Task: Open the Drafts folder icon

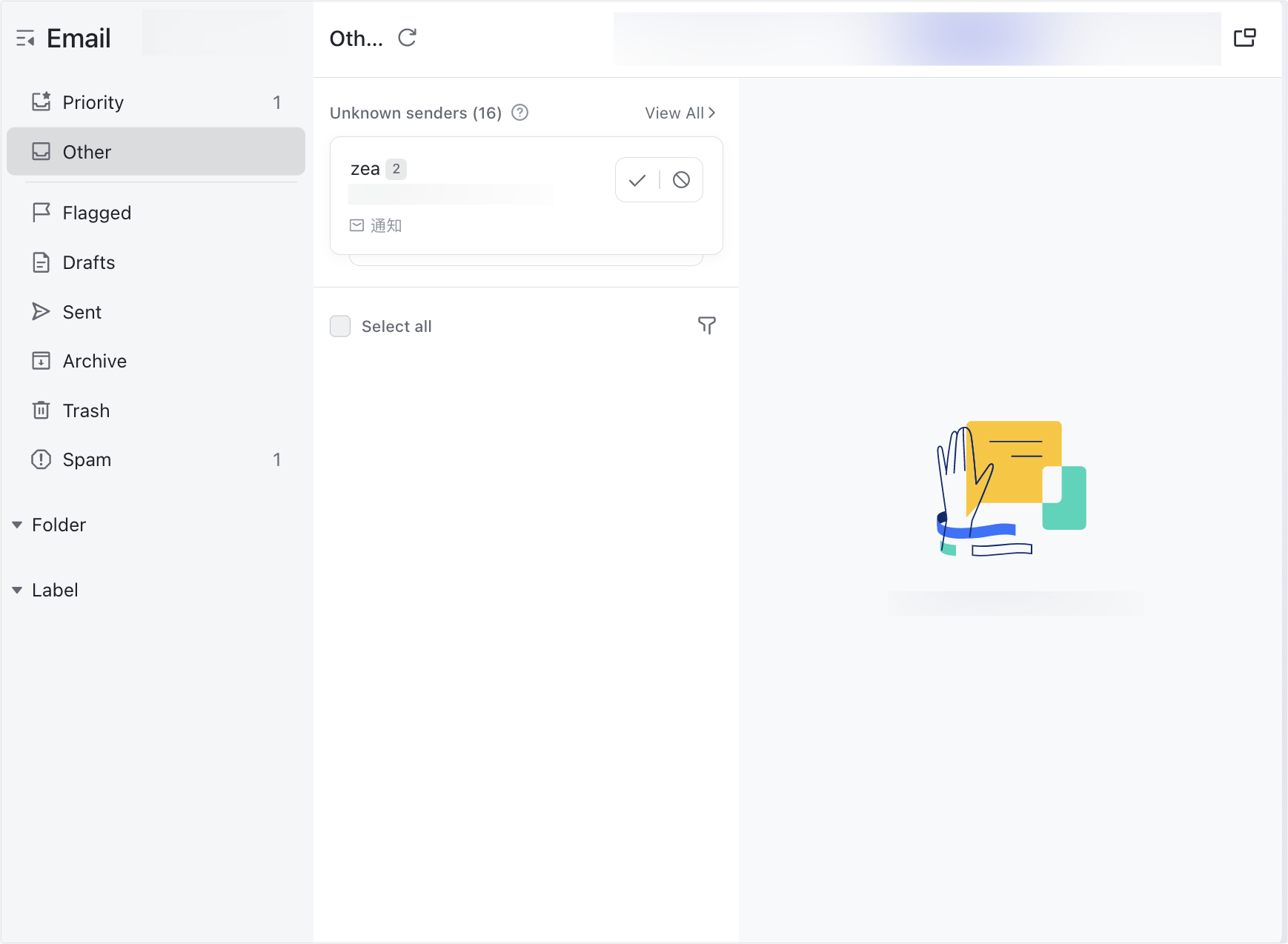Action: point(41,262)
